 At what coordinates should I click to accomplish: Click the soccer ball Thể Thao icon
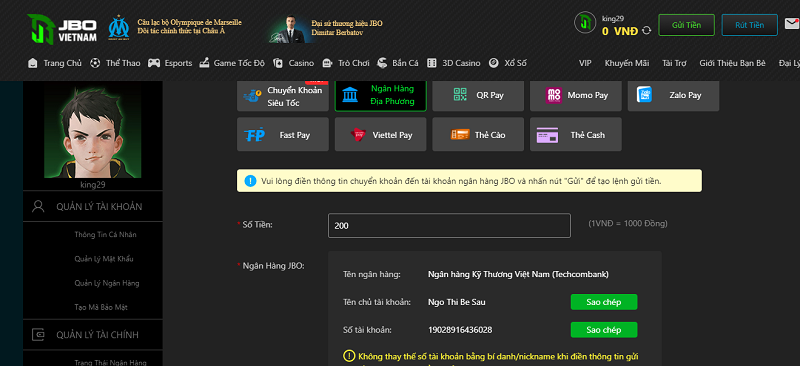point(95,63)
